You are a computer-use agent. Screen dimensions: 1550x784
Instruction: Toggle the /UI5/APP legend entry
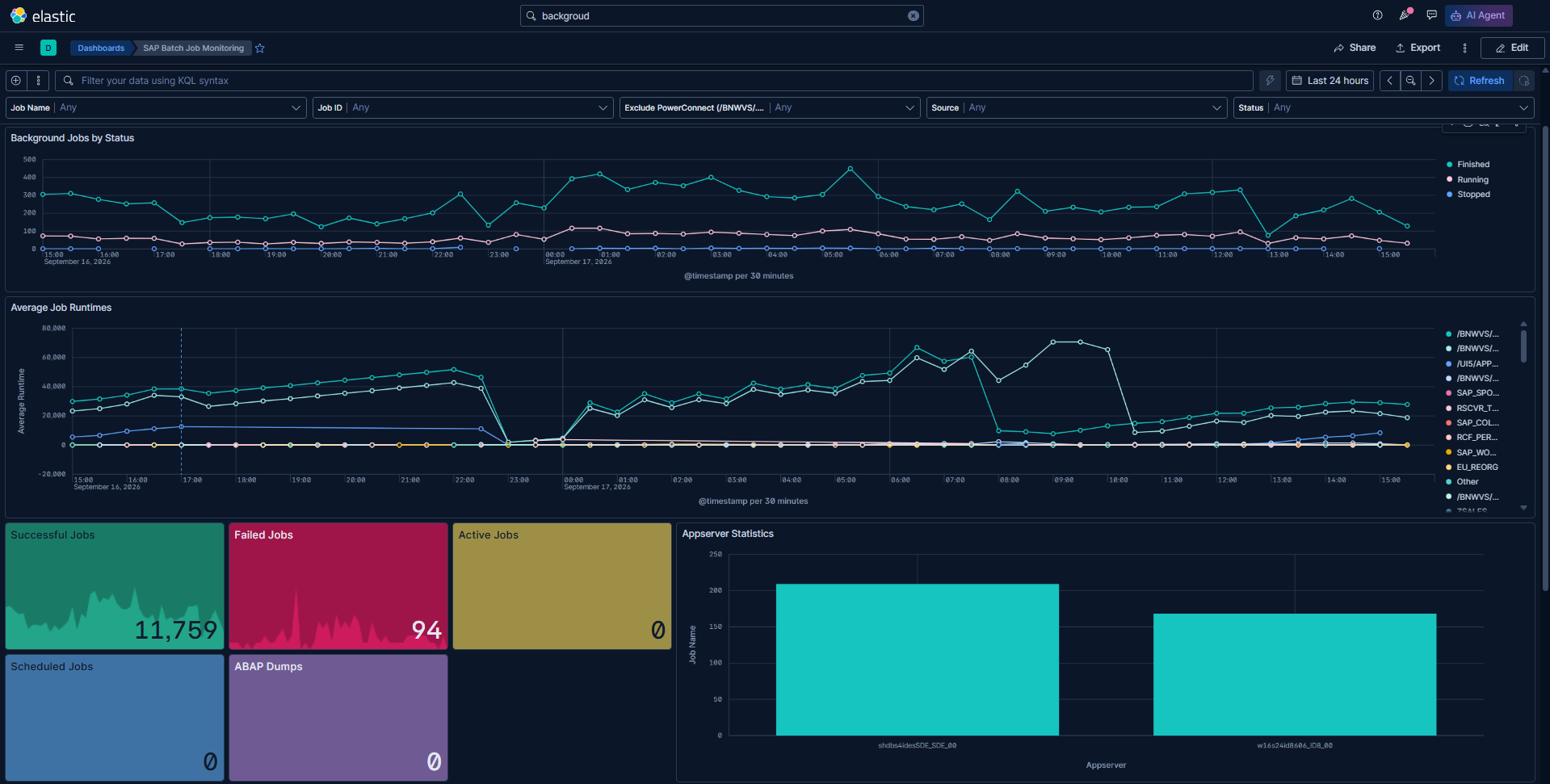[x=1476, y=364]
